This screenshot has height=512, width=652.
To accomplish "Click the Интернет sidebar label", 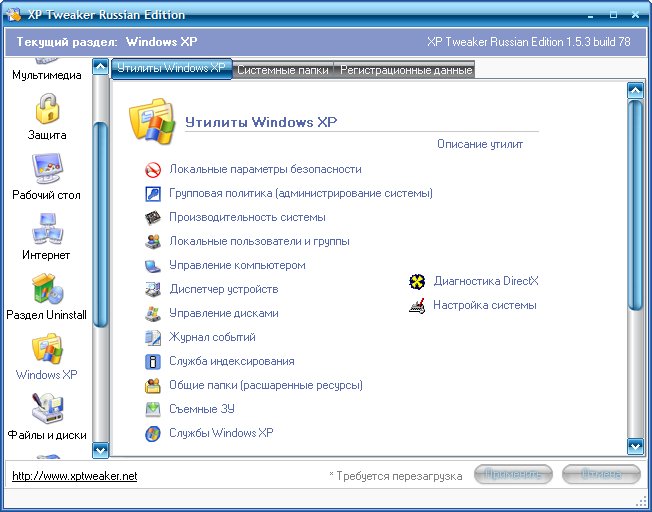I will click(46, 255).
